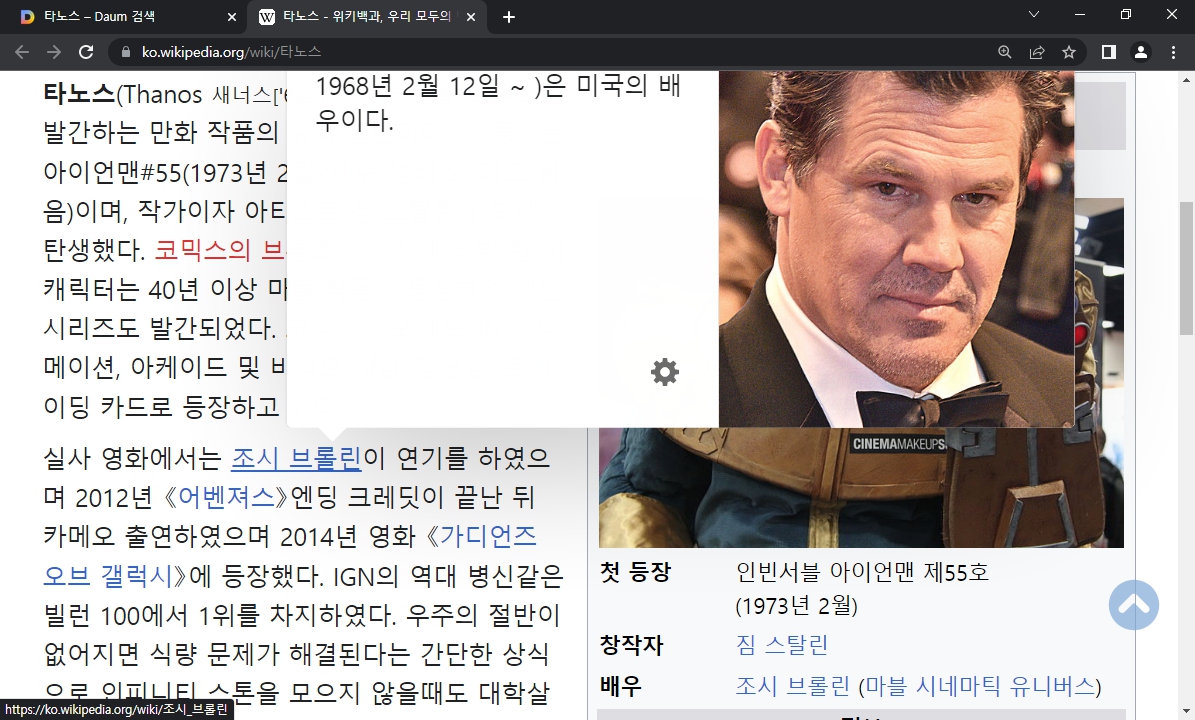Open the Chrome profile avatar
The image size is (1195, 720).
pyautogui.click(x=1141, y=52)
